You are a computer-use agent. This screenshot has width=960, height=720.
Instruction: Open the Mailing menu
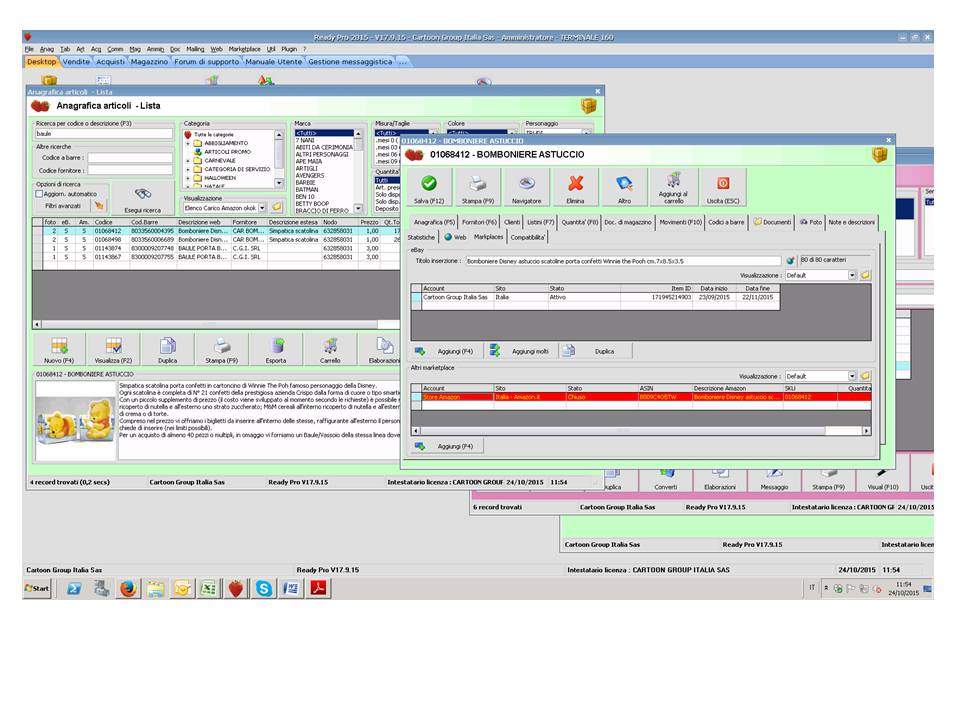(195, 49)
